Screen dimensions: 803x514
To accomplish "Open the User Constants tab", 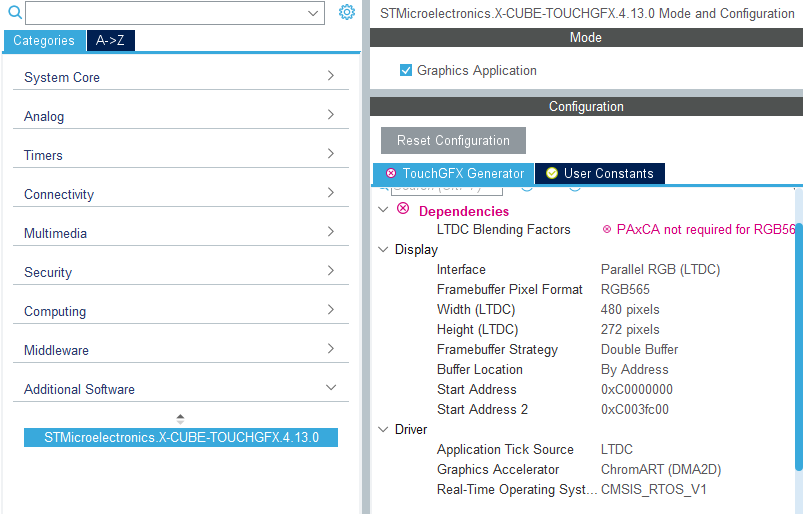I will click(600, 174).
